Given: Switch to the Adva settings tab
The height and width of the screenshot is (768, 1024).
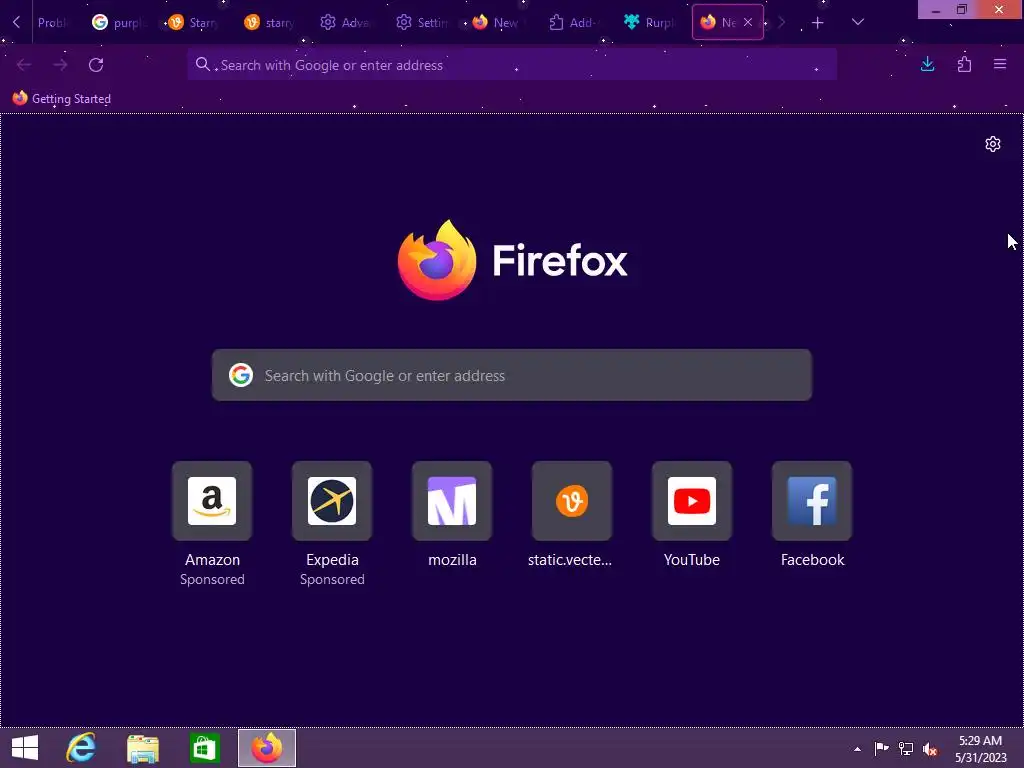Looking at the screenshot, I should (346, 23).
